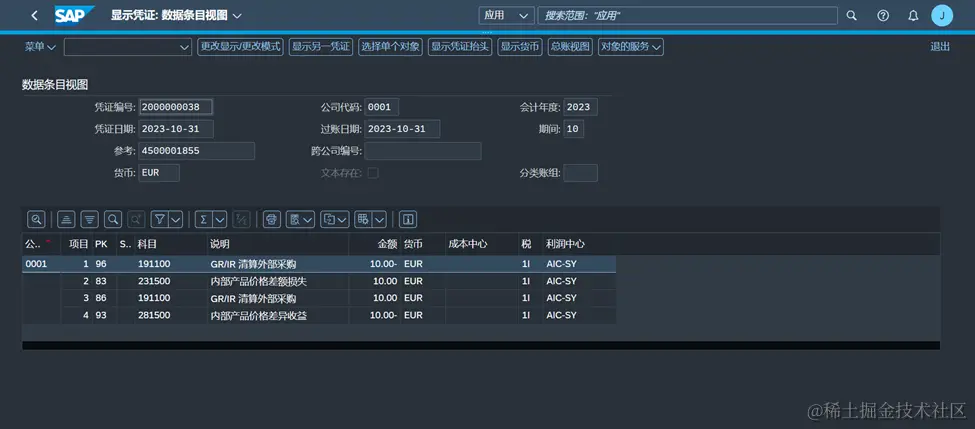Sort table in ascending order
The height and width of the screenshot is (429, 975).
(67, 219)
